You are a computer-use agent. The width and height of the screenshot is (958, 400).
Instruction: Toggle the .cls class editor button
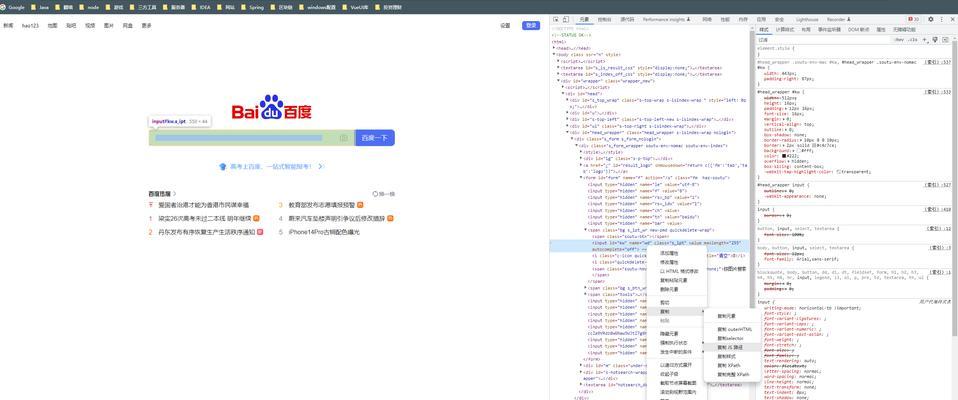coord(913,40)
